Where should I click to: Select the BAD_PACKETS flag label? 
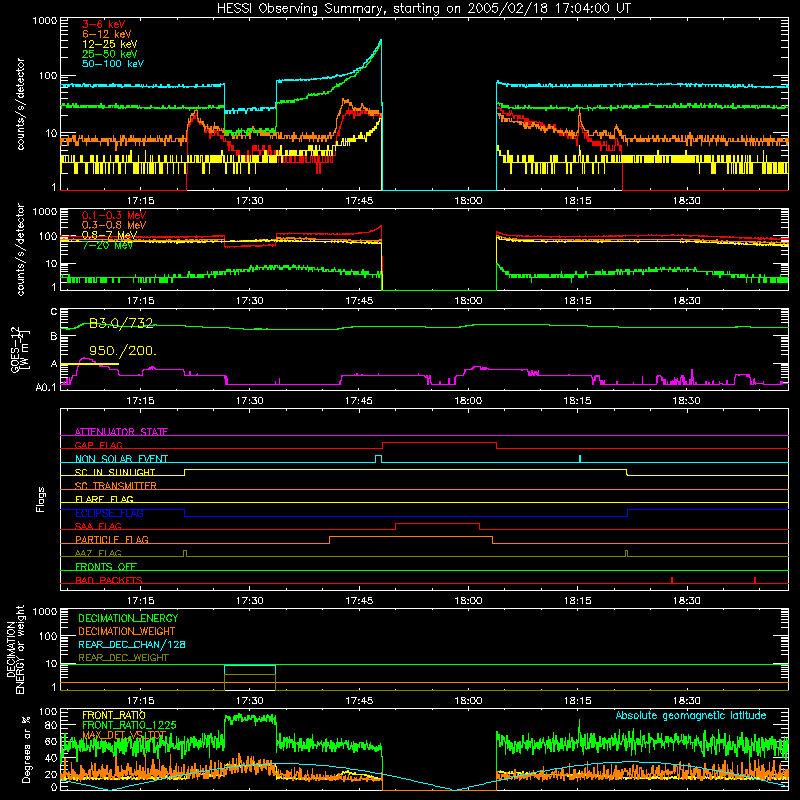109,580
